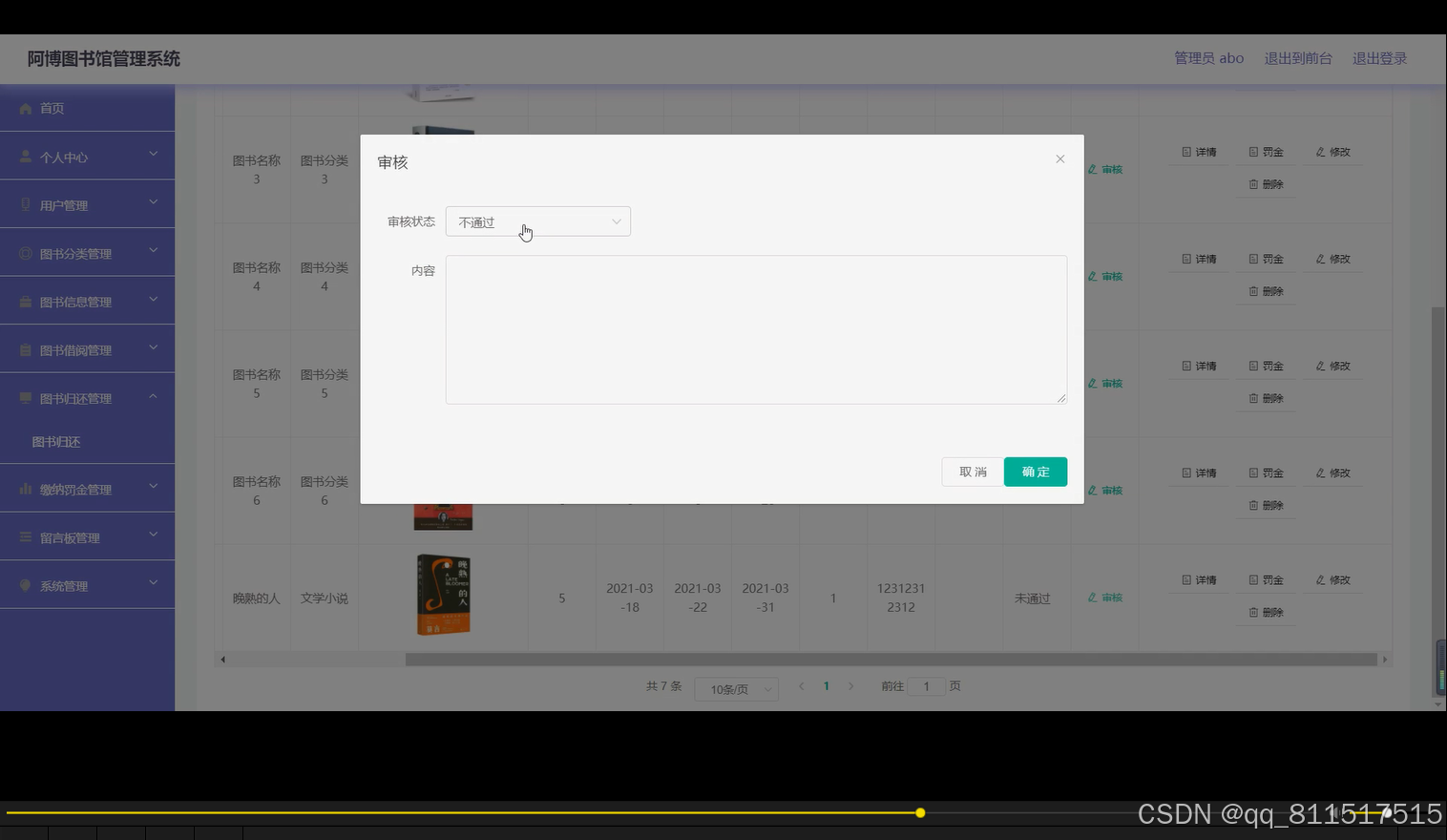Click the 退出登录 logout link
This screenshot has width=1447, height=840.
click(1378, 58)
